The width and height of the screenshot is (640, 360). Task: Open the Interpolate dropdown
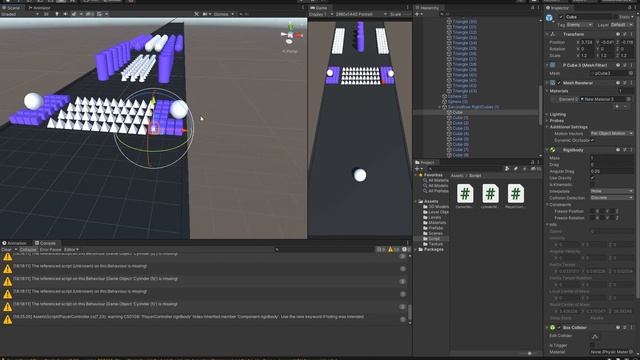(612, 191)
